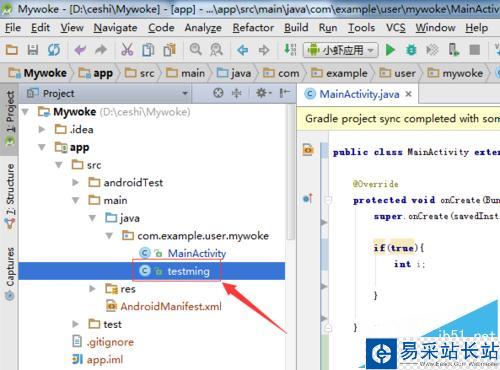Toggle the 1: Project side tab
The image size is (500, 370).
pyautogui.click(x=10, y=118)
